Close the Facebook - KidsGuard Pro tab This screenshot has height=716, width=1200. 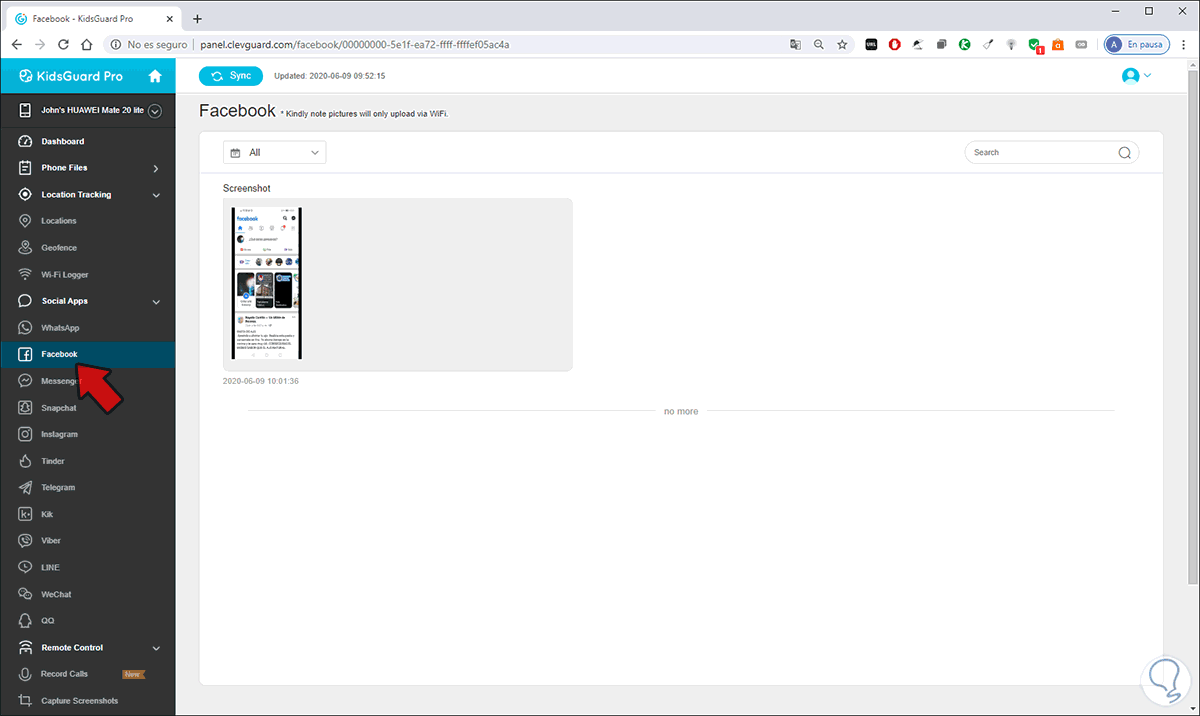point(171,19)
